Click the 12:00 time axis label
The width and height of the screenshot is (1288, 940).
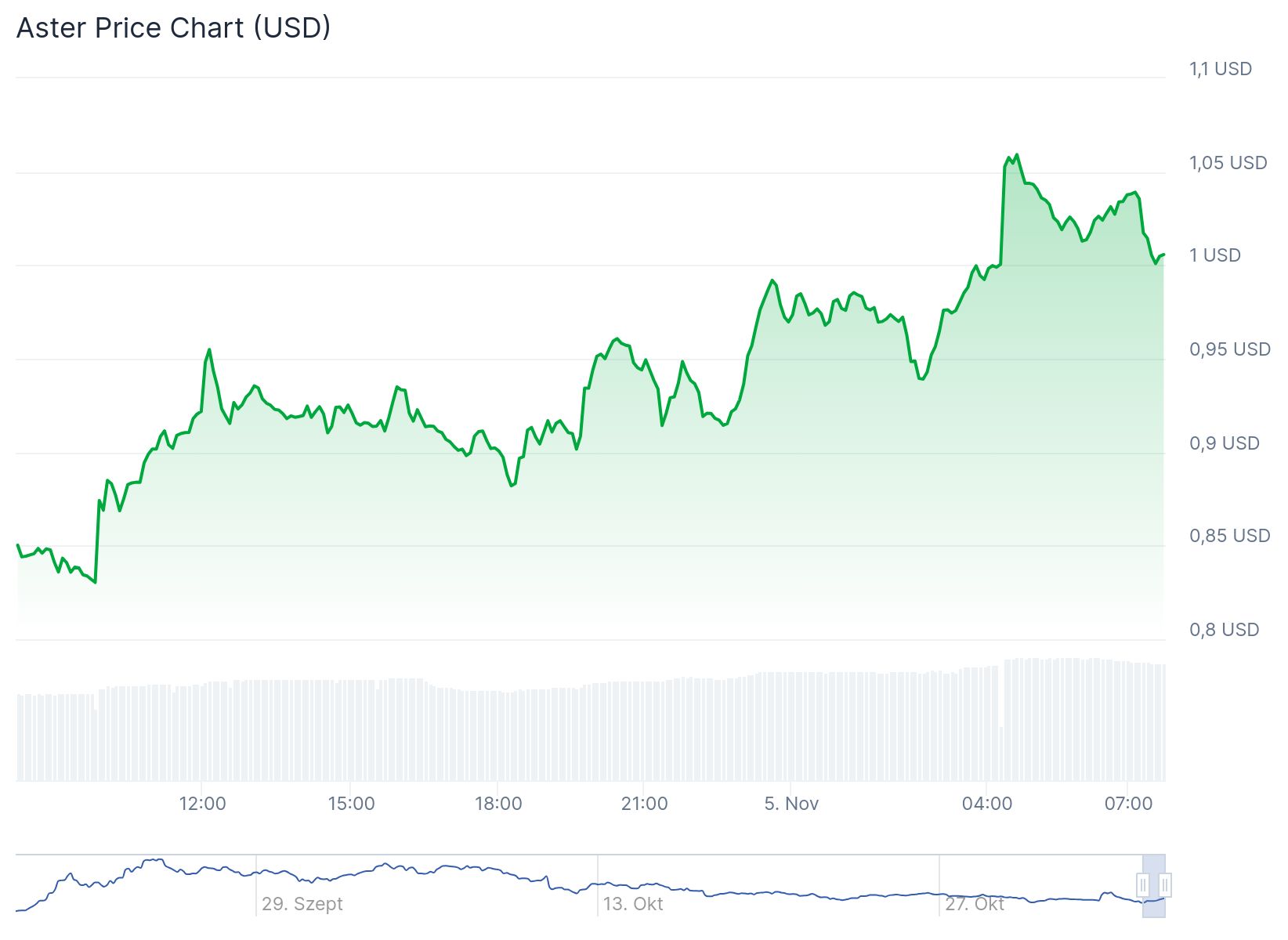click(x=202, y=804)
